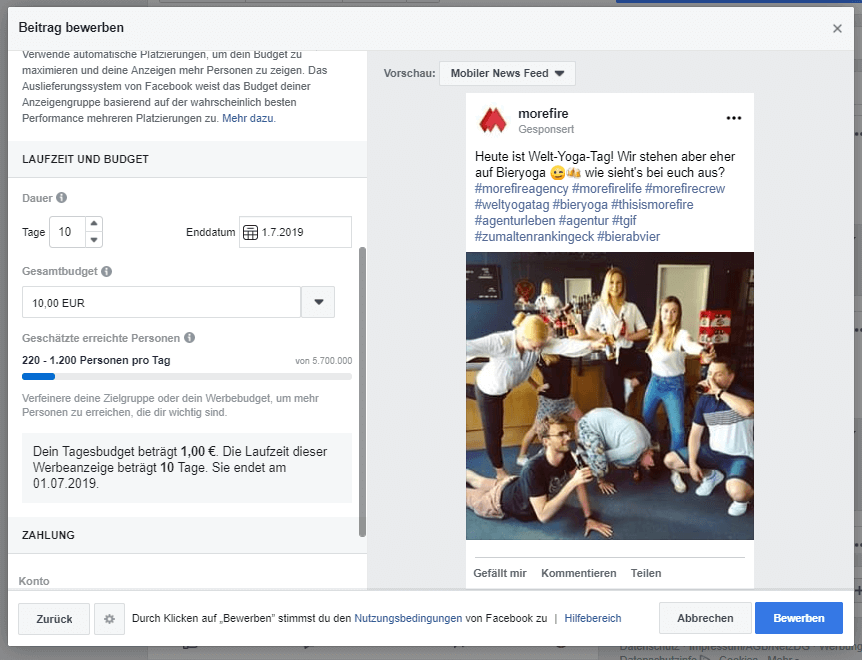862x660 pixels.
Task: Increase Tage with the up arrow
Action: click(x=94, y=223)
